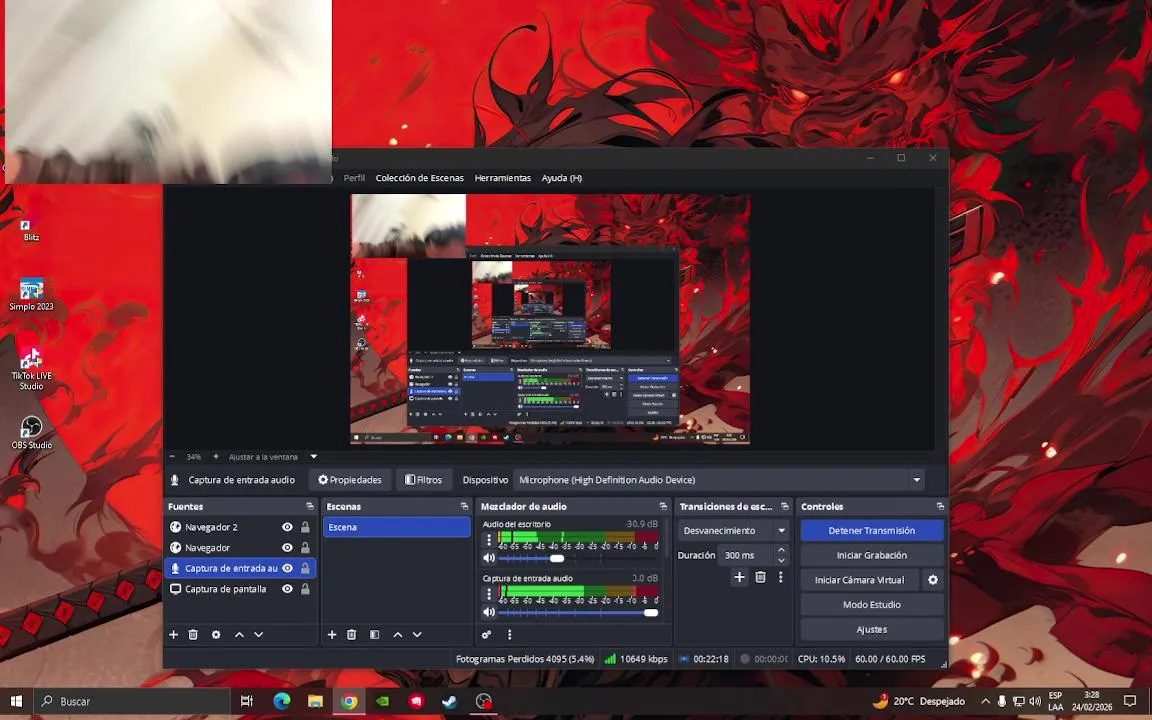Open Google Chrome from the taskbar

tap(350, 701)
